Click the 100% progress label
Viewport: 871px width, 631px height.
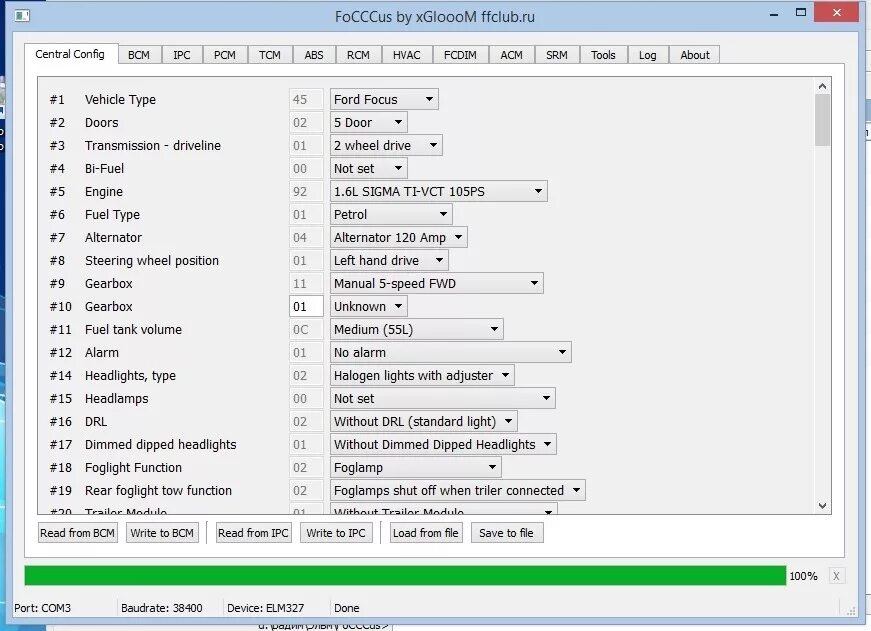[x=803, y=576]
